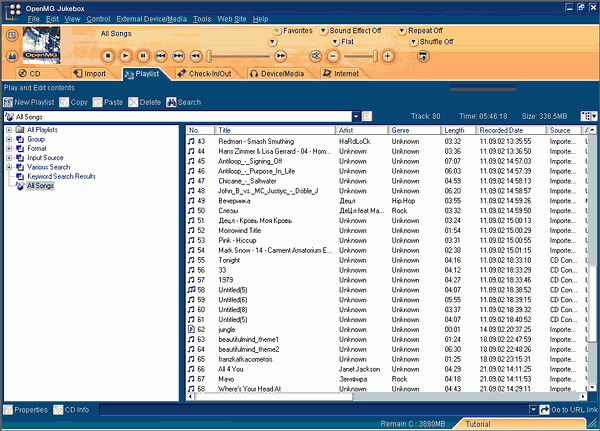Click the Copy toolbar button
The width and height of the screenshot is (600, 431).
[73, 102]
